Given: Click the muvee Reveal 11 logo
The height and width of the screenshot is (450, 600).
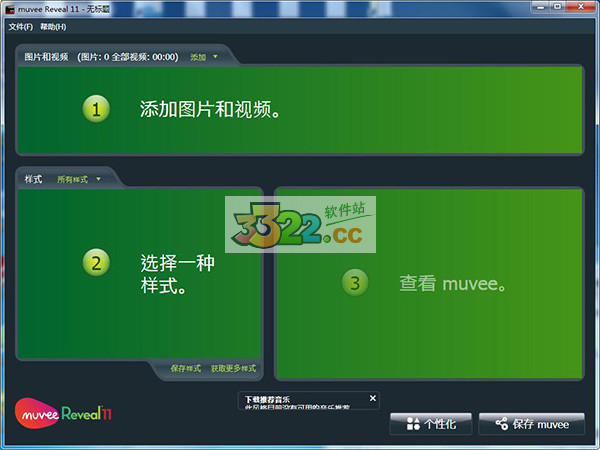Looking at the screenshot, I should [x=63, y=413].
